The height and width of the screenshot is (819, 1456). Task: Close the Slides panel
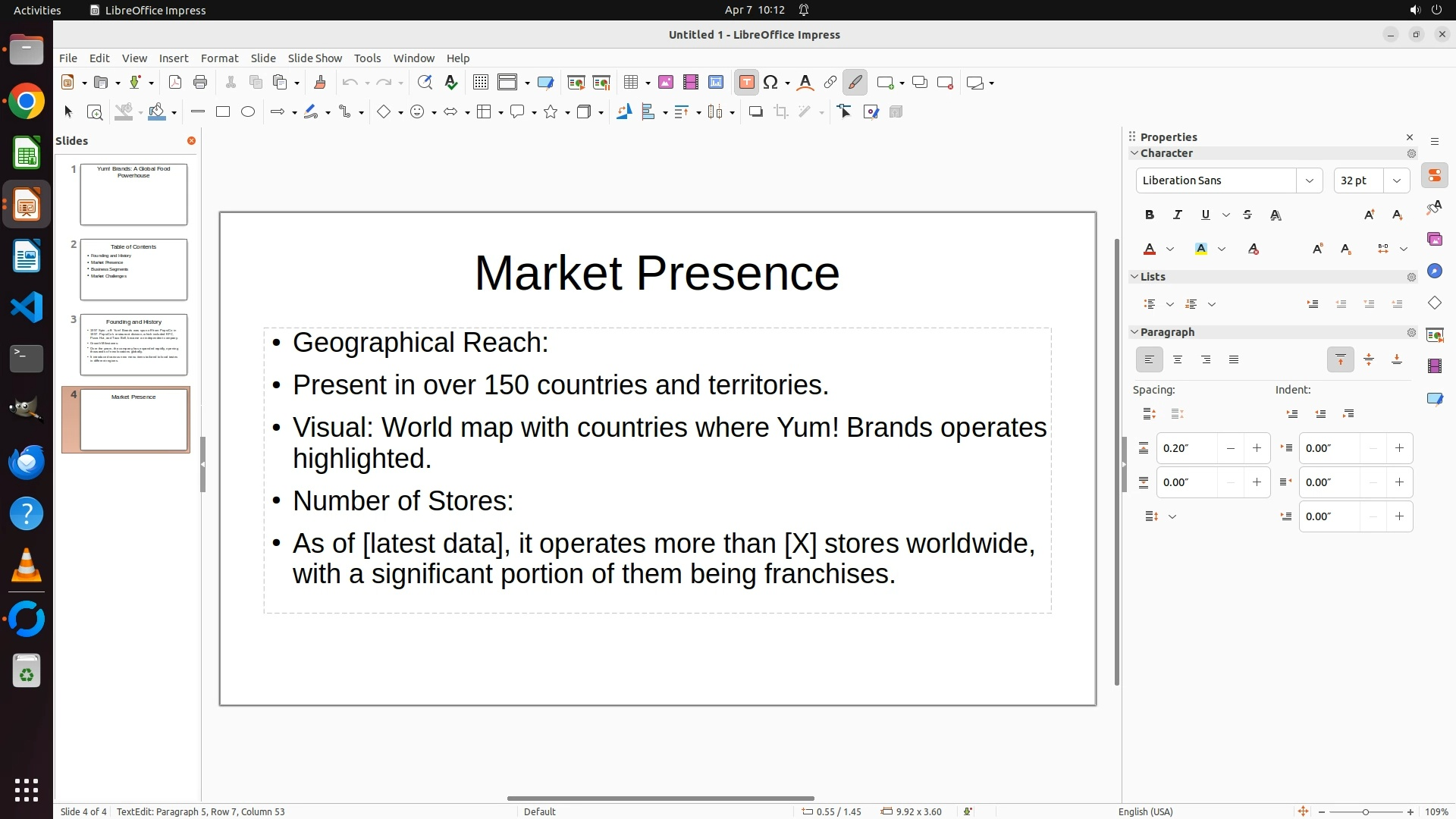(x=191, y=141)
